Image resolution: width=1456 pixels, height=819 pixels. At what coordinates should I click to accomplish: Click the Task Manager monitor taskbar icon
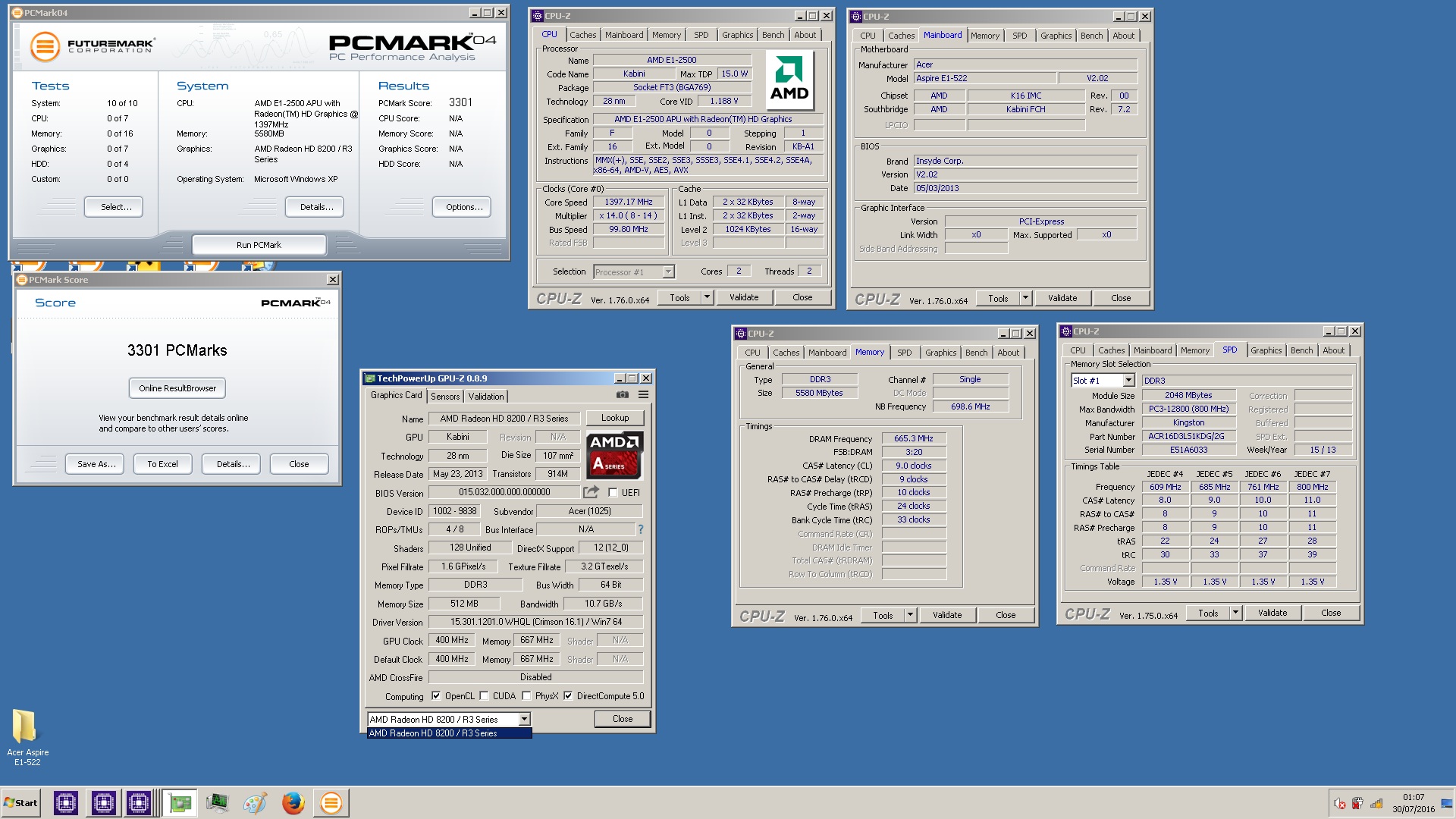[x=217, y=802]
